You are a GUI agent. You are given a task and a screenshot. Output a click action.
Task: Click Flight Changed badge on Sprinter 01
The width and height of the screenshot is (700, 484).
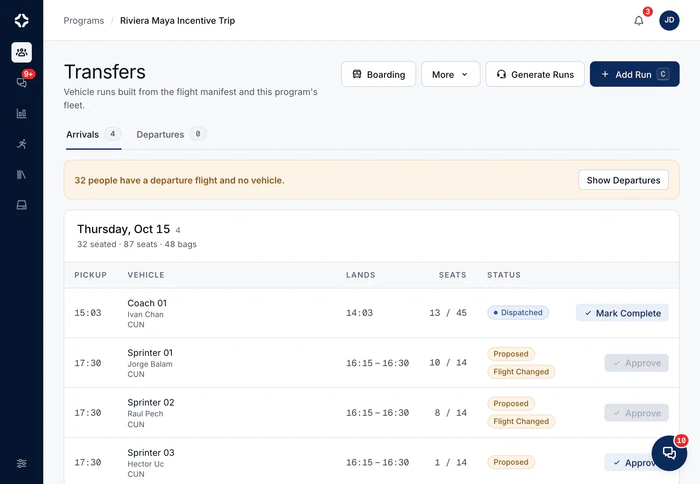(521, 371)
